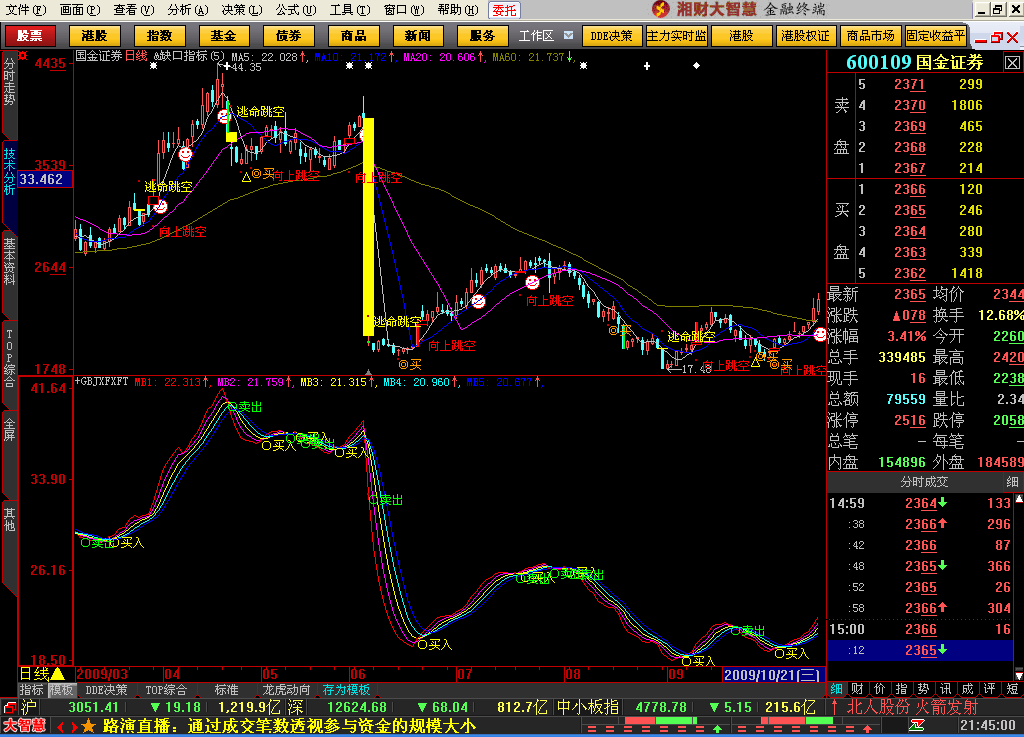Open the 日线 period selector
The width and height of the screenshot is (1024, 737).
coord(42,674)
